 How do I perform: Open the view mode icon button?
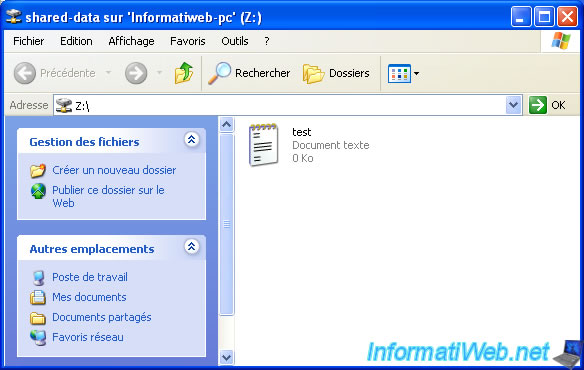(399, 73)
